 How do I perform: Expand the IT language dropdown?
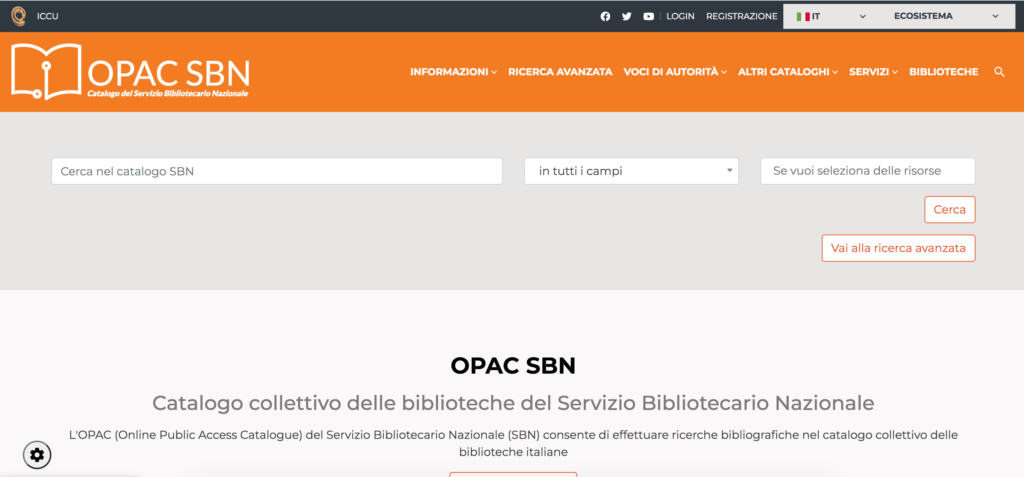pyautogui.click(x=831, y=16)
